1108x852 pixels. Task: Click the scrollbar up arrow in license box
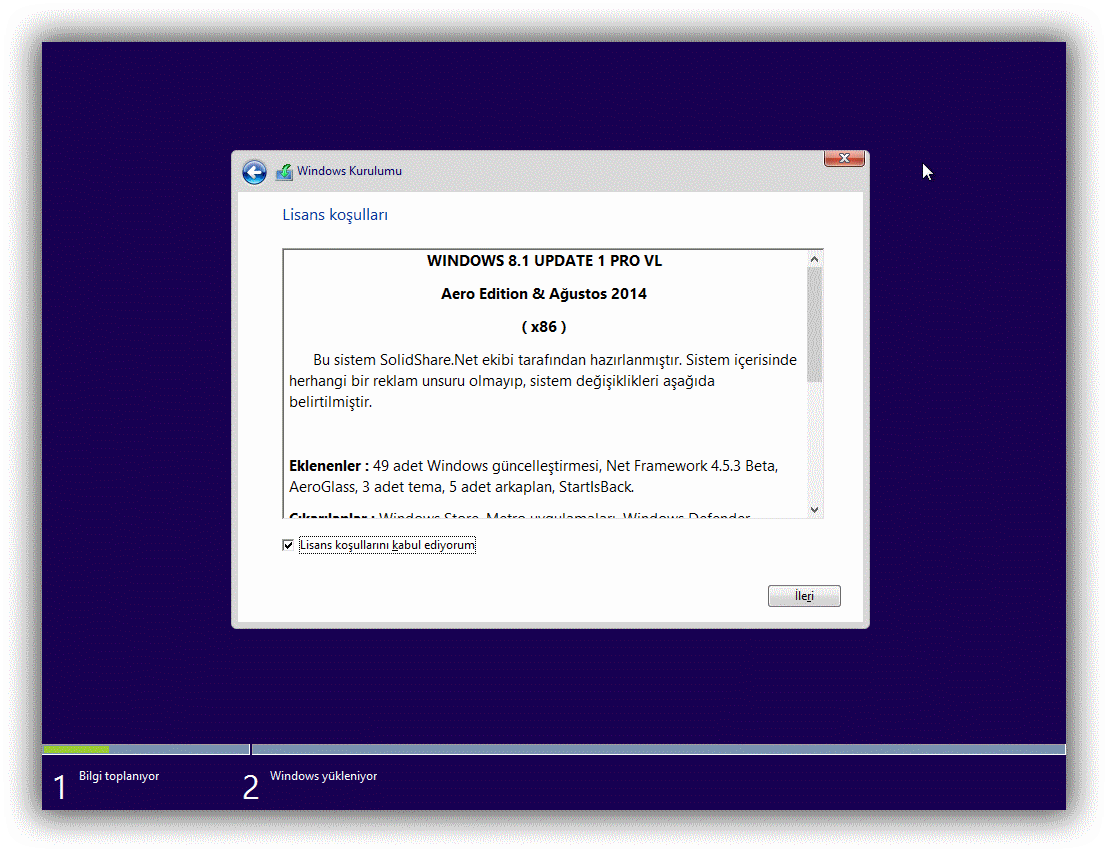(x=814, y=259)
